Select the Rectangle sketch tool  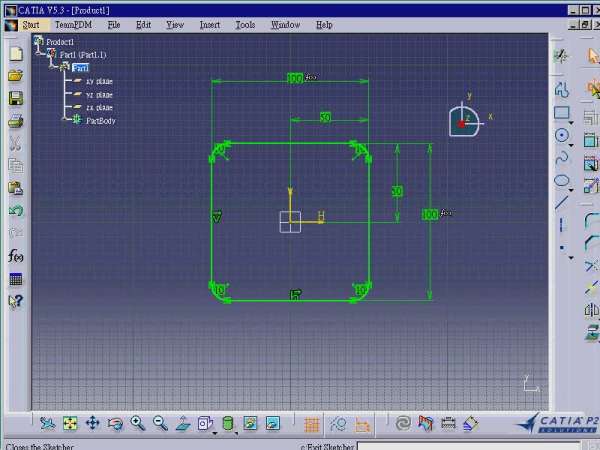(561, 112)
